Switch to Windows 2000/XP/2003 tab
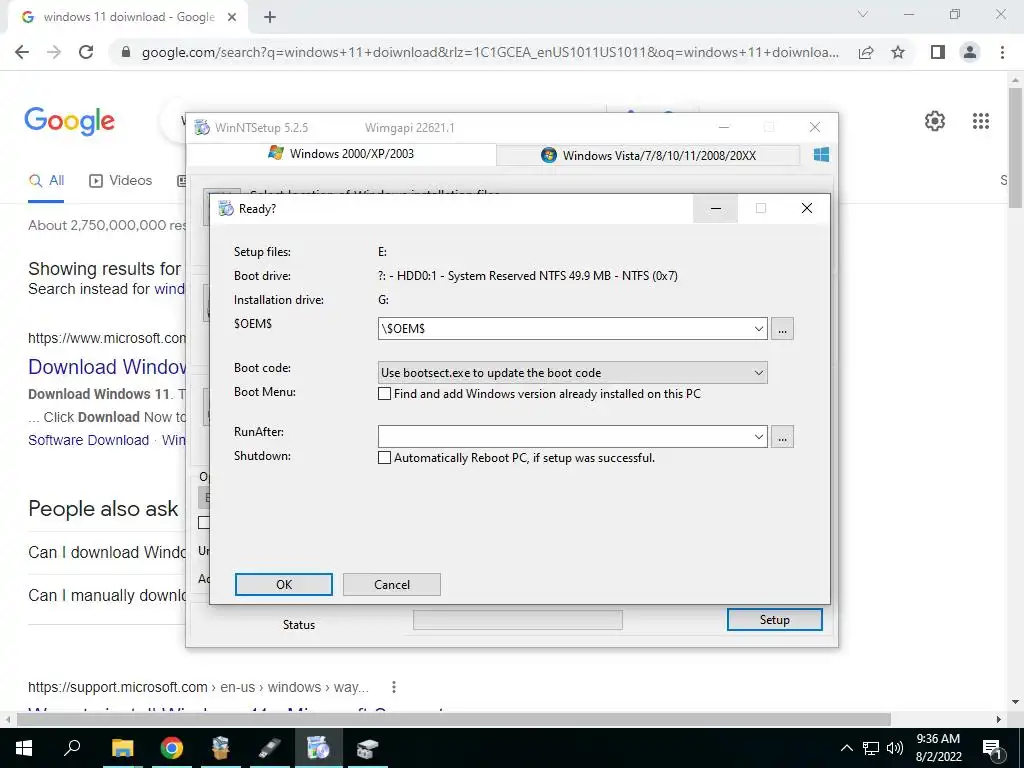Viewport: 1024px width, 768px height. 341,154
